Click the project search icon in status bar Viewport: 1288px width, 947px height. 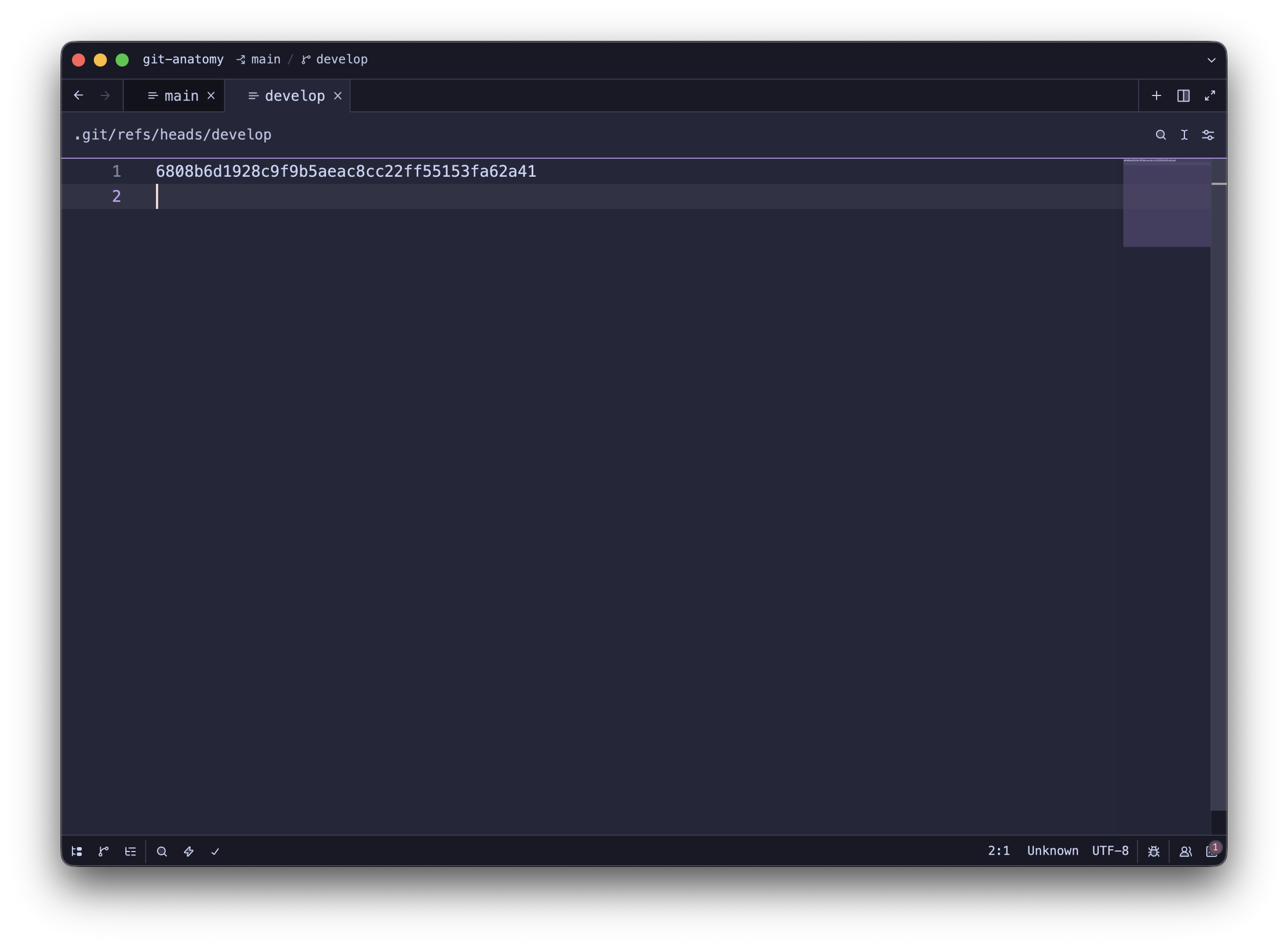click(x=162, y=852)
